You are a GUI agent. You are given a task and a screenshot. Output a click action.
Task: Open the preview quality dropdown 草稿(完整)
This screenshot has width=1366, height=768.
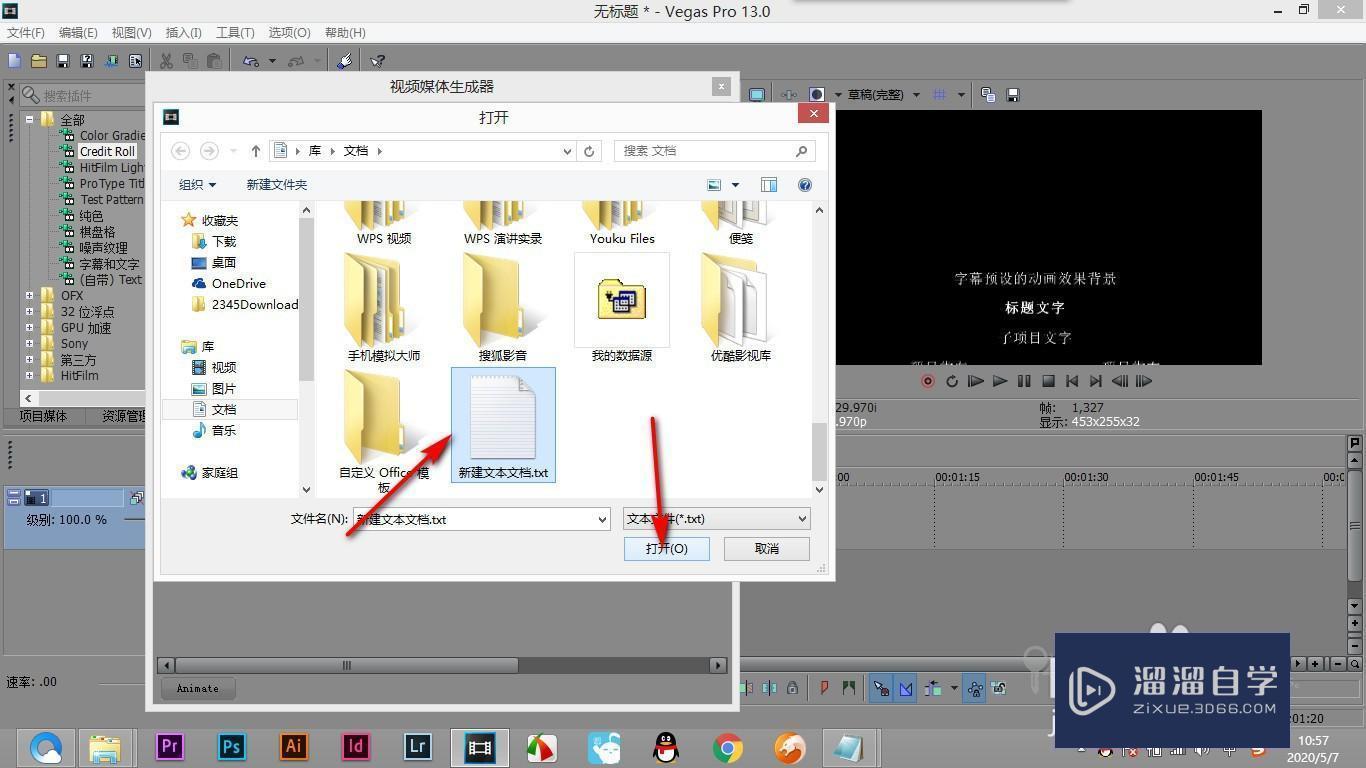click(884, 95)
